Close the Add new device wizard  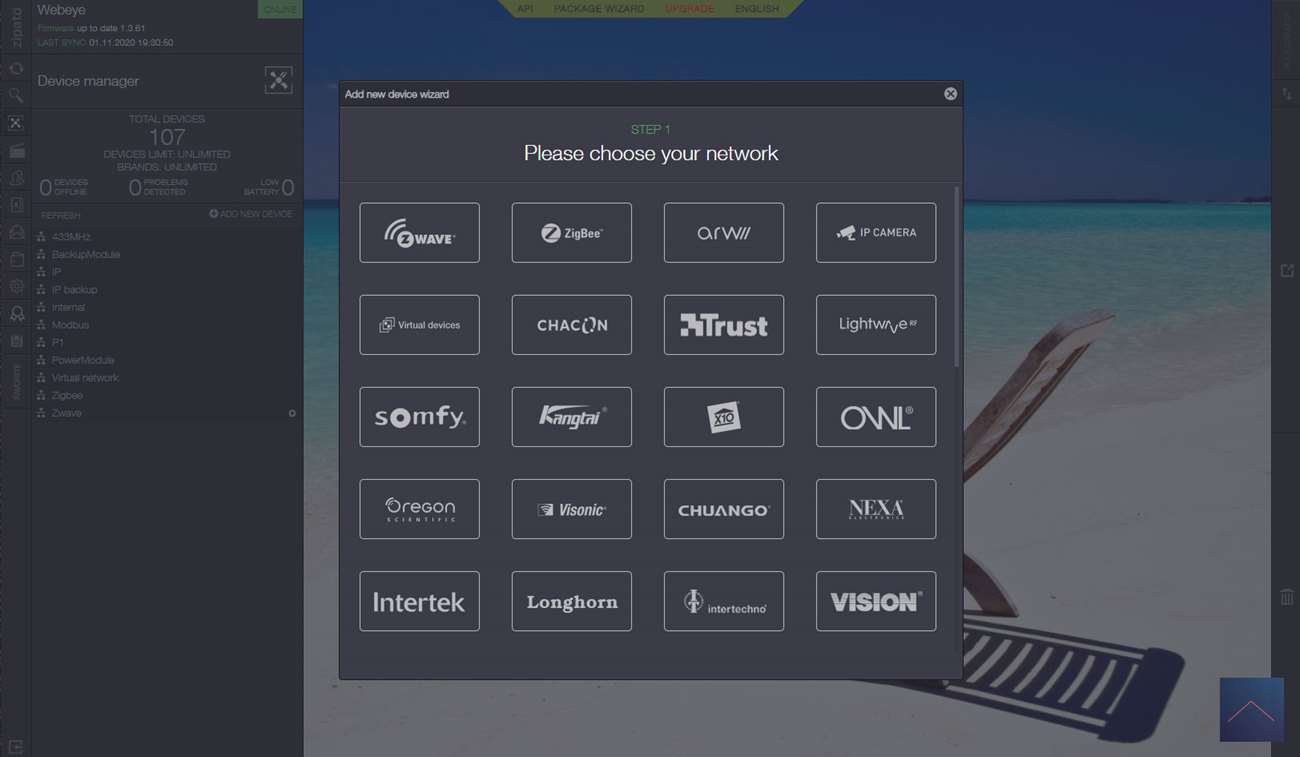coord(950,94)
